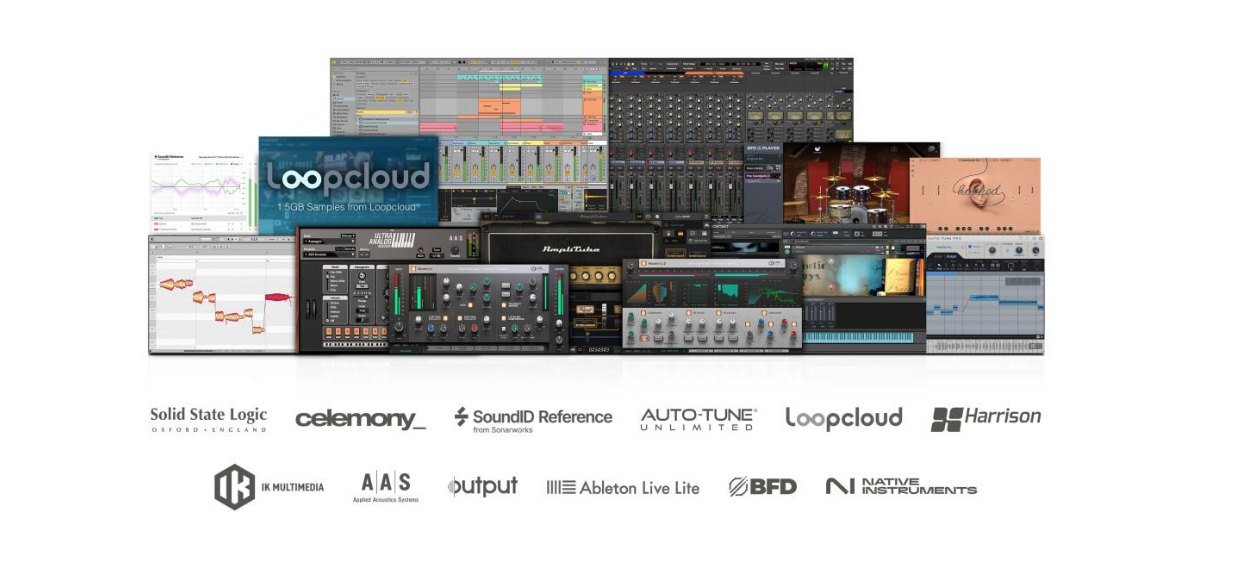Image resolution: width=1244 pixels, height=567 pixels.
Task: Click the celemony_ logo
Action: point(360,419)
